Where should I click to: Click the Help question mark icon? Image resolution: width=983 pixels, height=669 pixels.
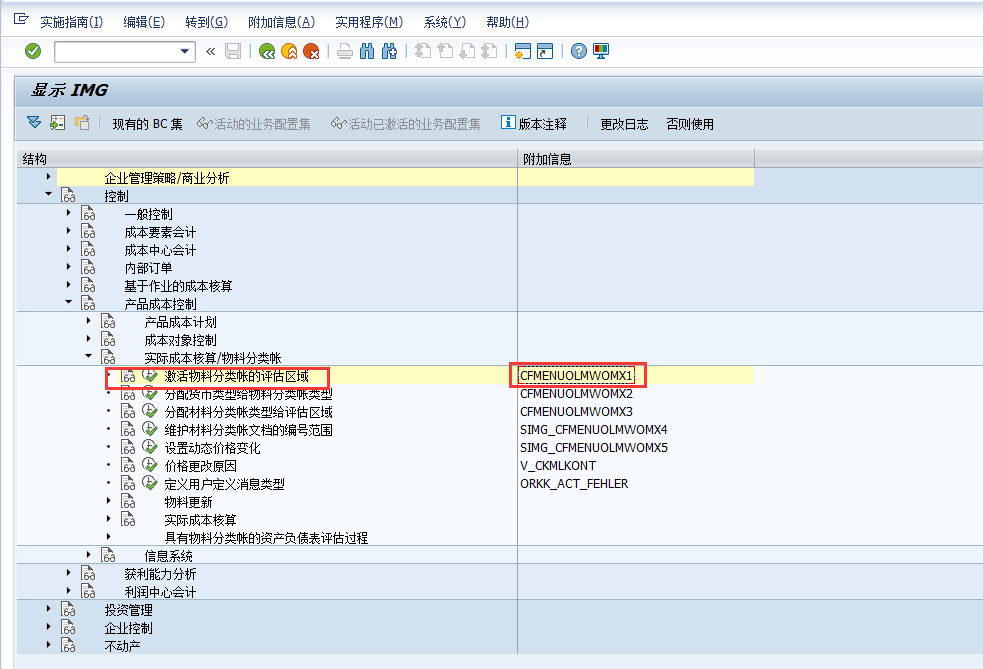pos(580,52)
